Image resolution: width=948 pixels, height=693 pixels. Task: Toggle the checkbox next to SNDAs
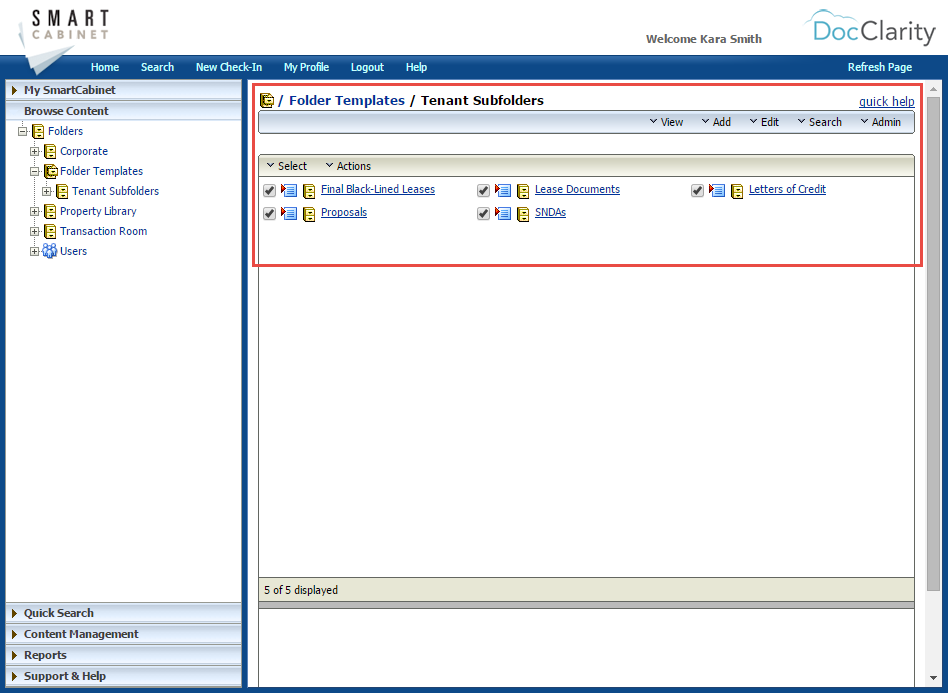tap(483, 213)
